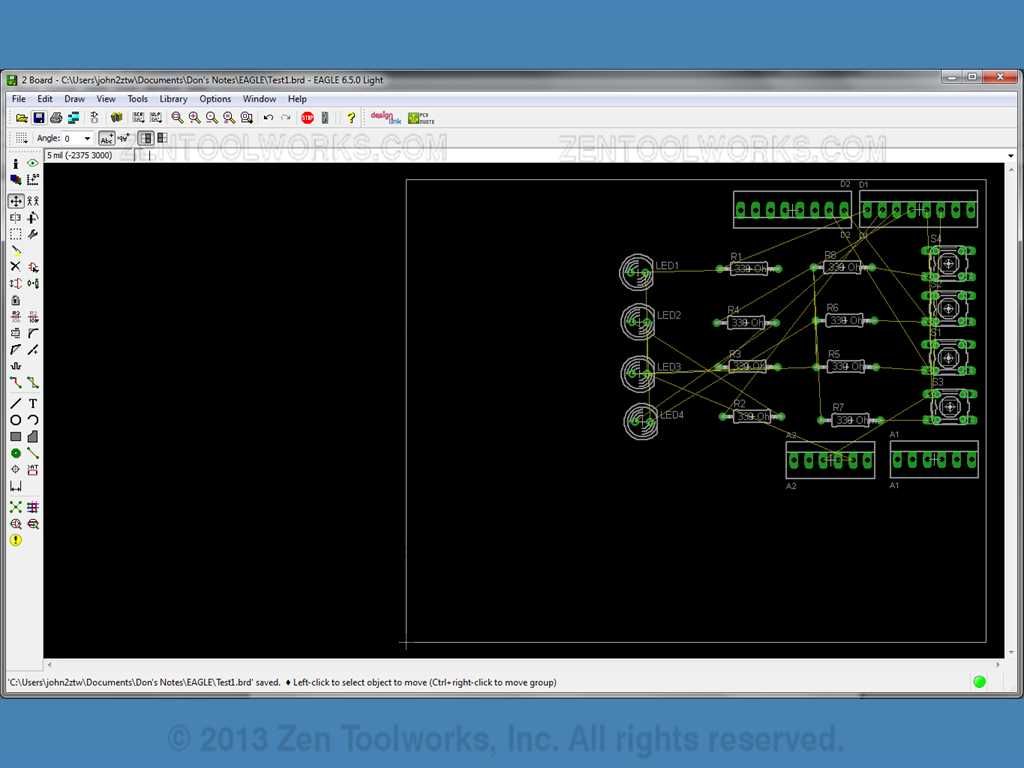Click the Zoom in magnifier
Image resolution: width=1024 pixels, height=768 pixels.
click(x=195, y=118)
